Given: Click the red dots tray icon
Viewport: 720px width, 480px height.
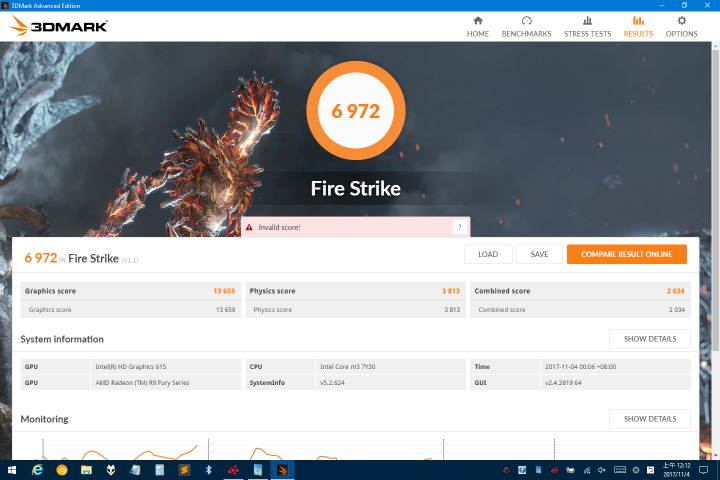Looking at the screenshot, I should tap(554, 470).
